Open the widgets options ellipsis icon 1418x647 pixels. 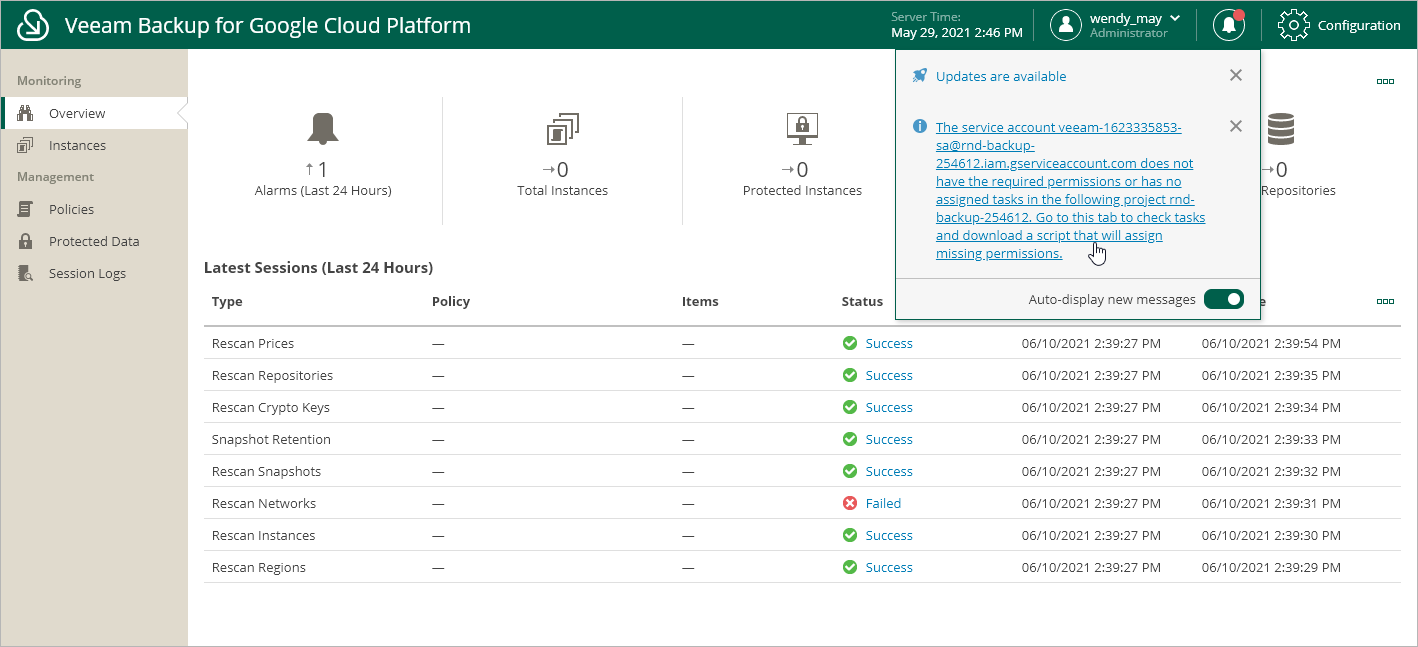[1385, 81]
